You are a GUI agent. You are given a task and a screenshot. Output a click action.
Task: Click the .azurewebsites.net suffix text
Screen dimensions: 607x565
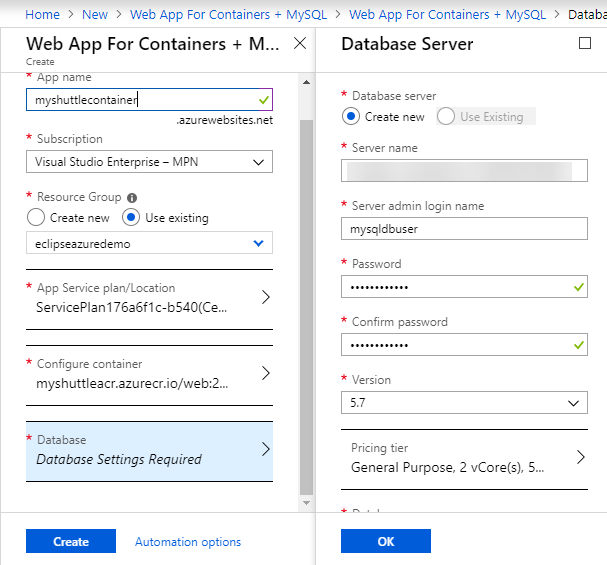point(225,120)
